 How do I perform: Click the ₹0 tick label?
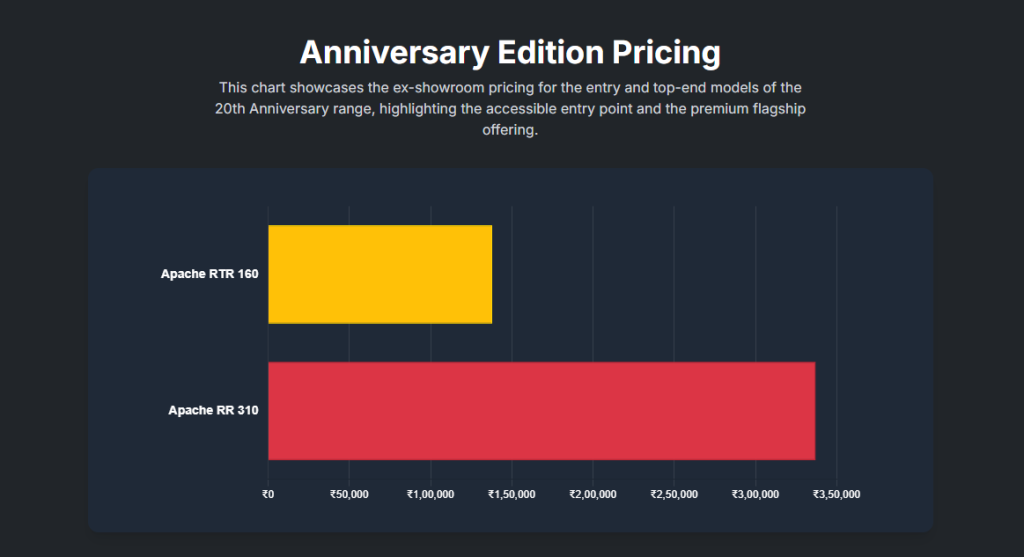(x=268, y=494)
